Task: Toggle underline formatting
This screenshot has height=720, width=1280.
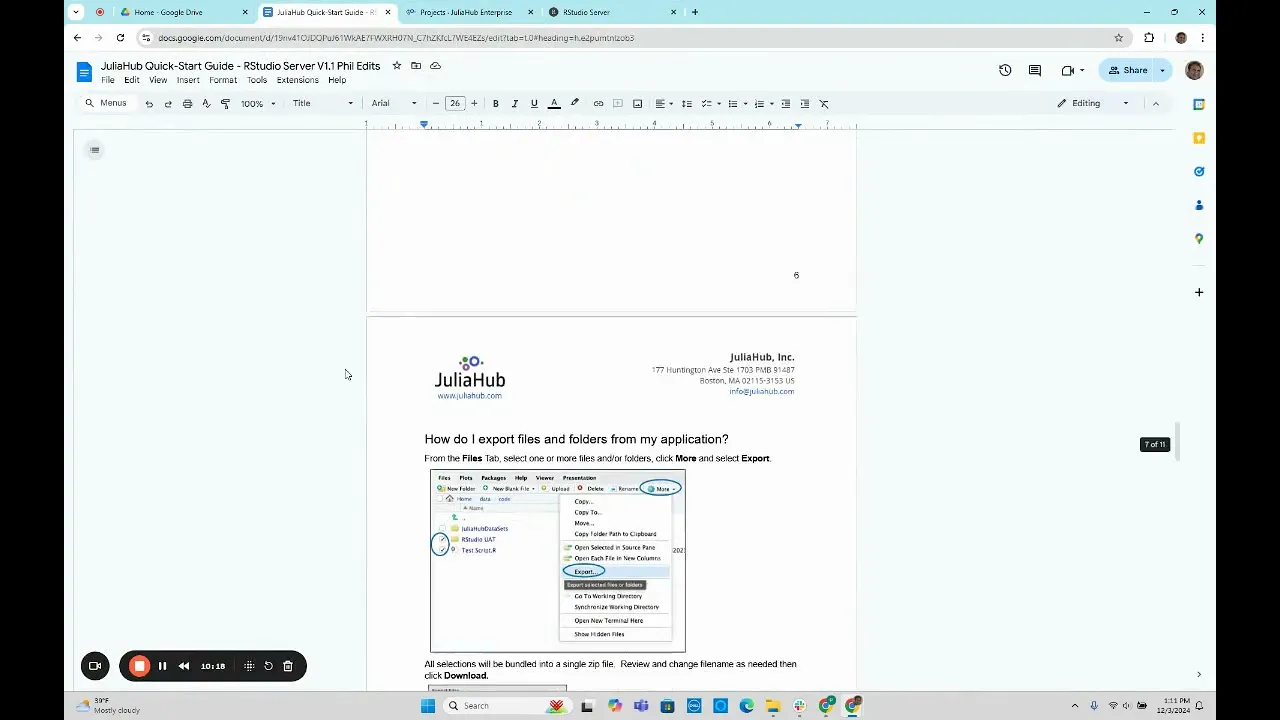Action: (534, 104)
